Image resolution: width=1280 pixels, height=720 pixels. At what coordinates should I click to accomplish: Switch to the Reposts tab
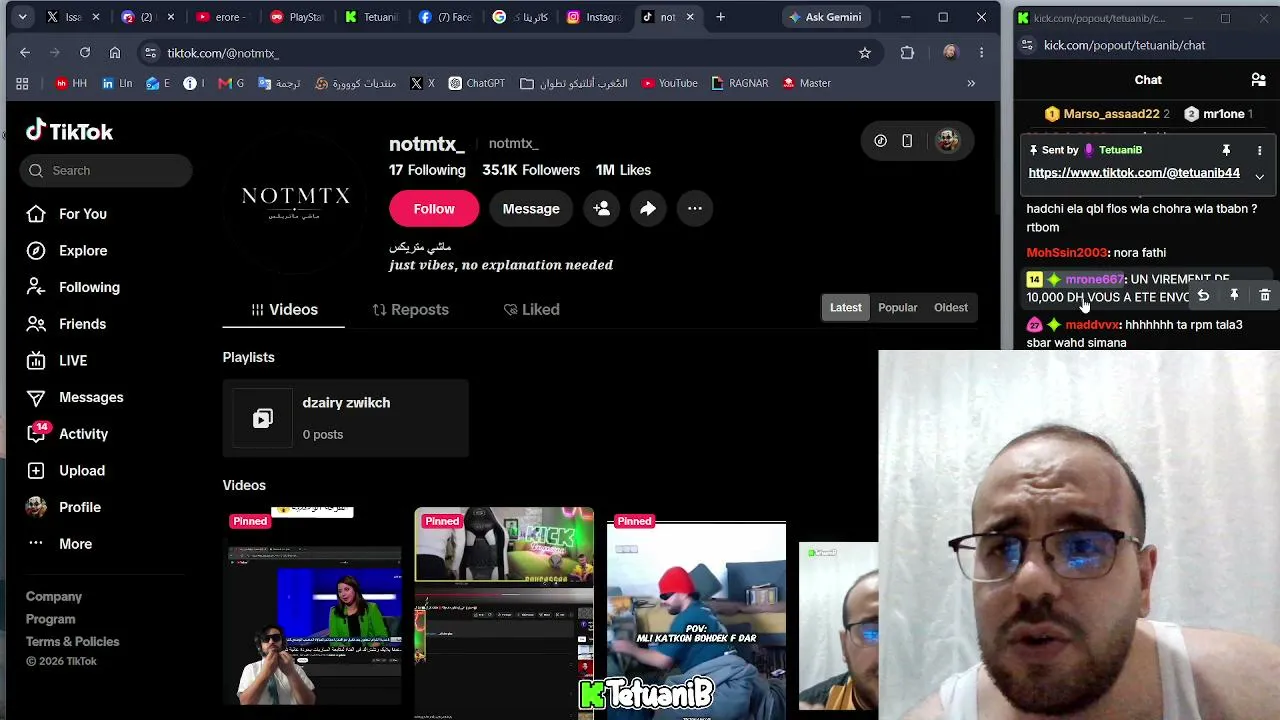410,310
